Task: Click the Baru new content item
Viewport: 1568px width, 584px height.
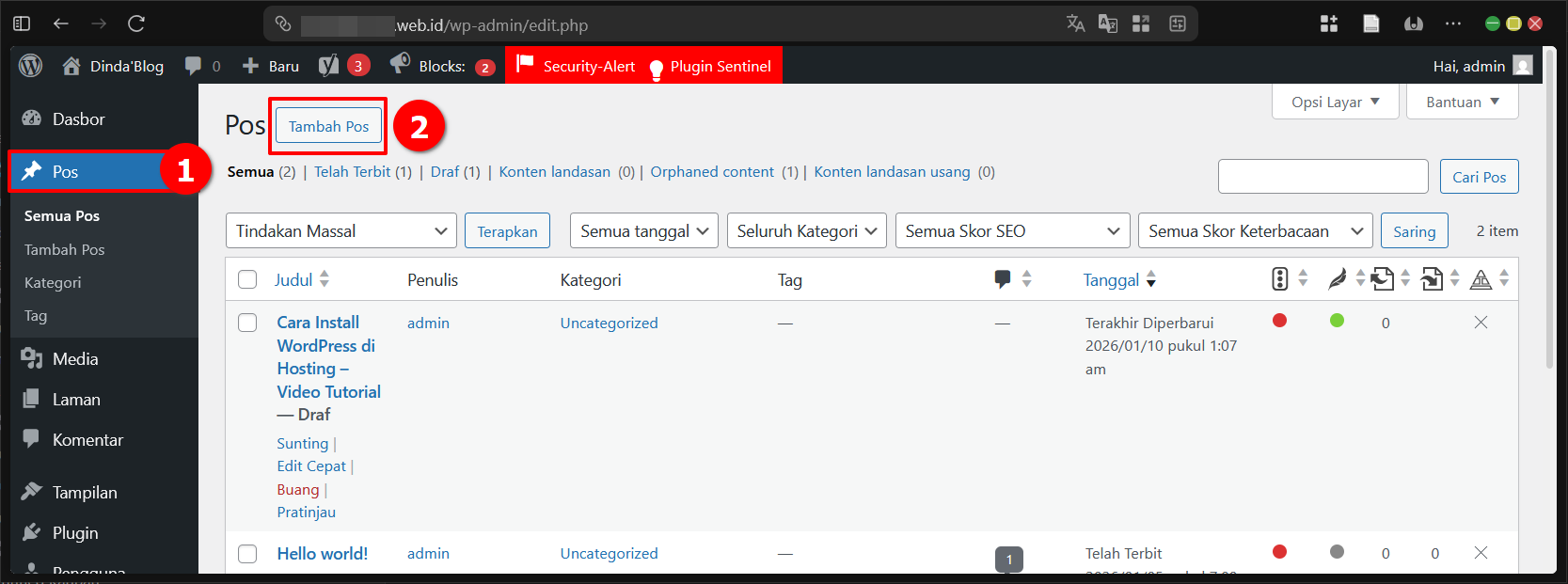Action: pos(271,66)
